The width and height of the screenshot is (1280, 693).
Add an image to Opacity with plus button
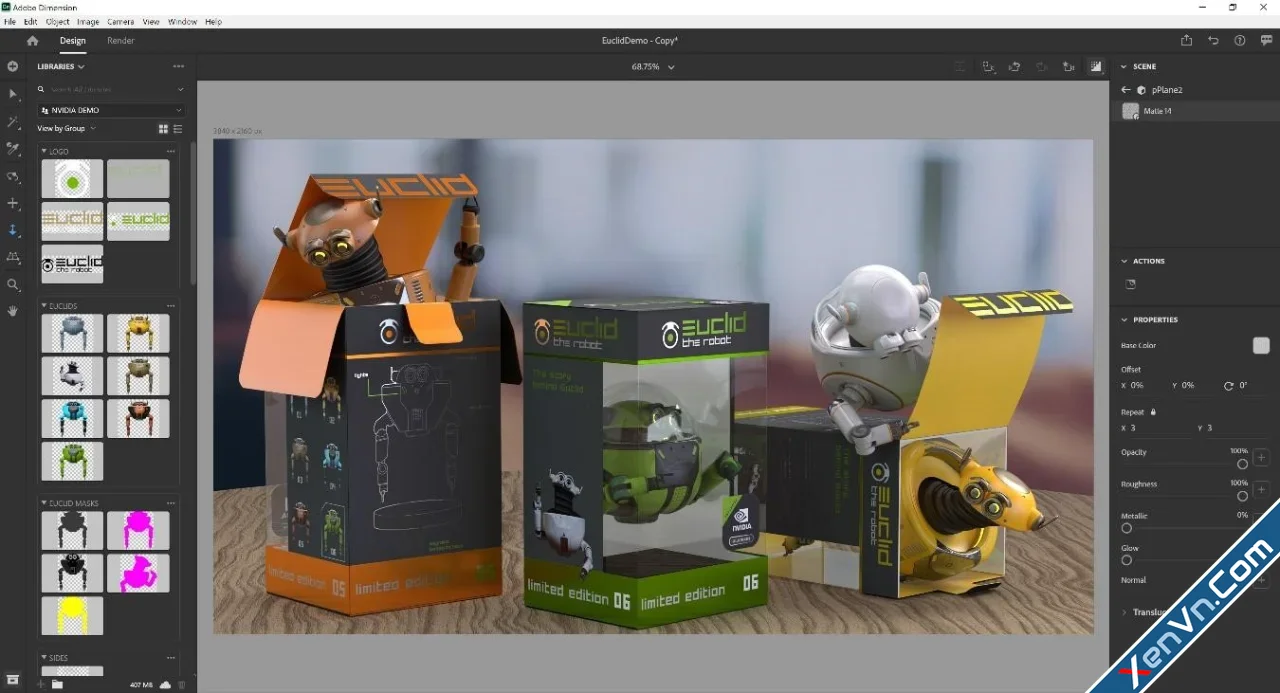tap(1261, 458)
